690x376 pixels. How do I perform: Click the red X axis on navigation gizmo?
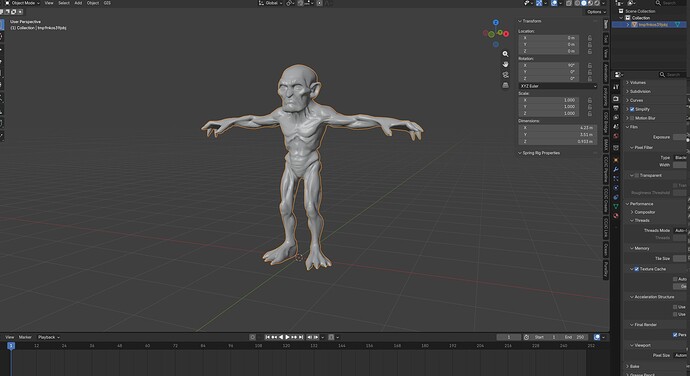point(506,33)
